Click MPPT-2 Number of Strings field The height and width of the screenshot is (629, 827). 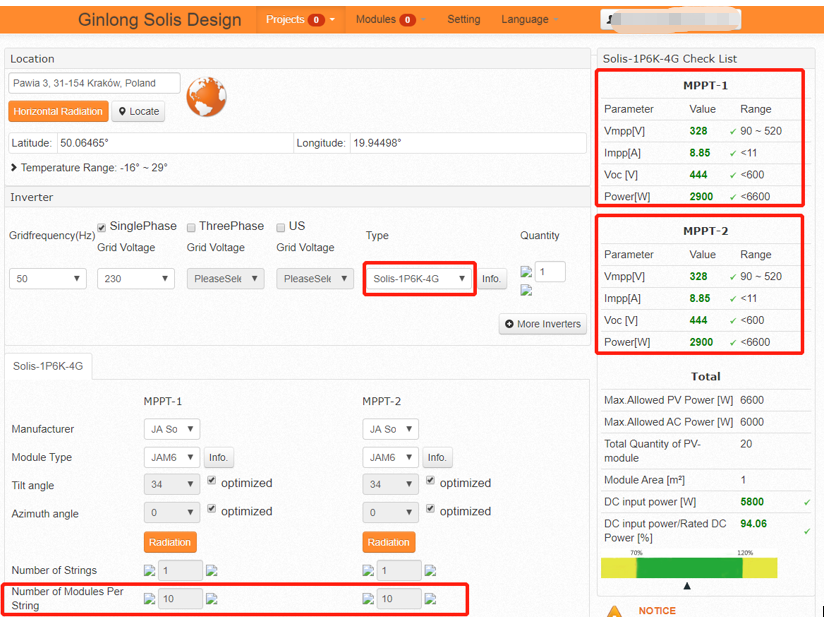point(399,570)
